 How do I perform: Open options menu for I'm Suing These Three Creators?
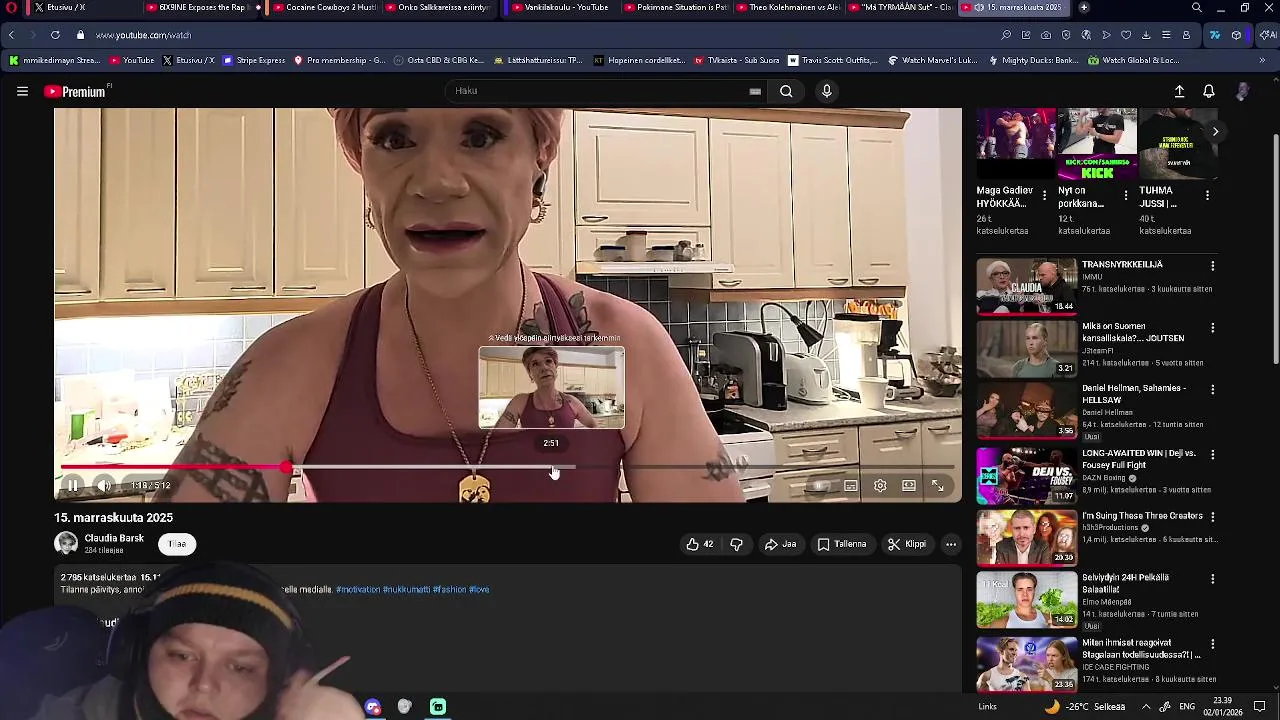pos(1212,517)
